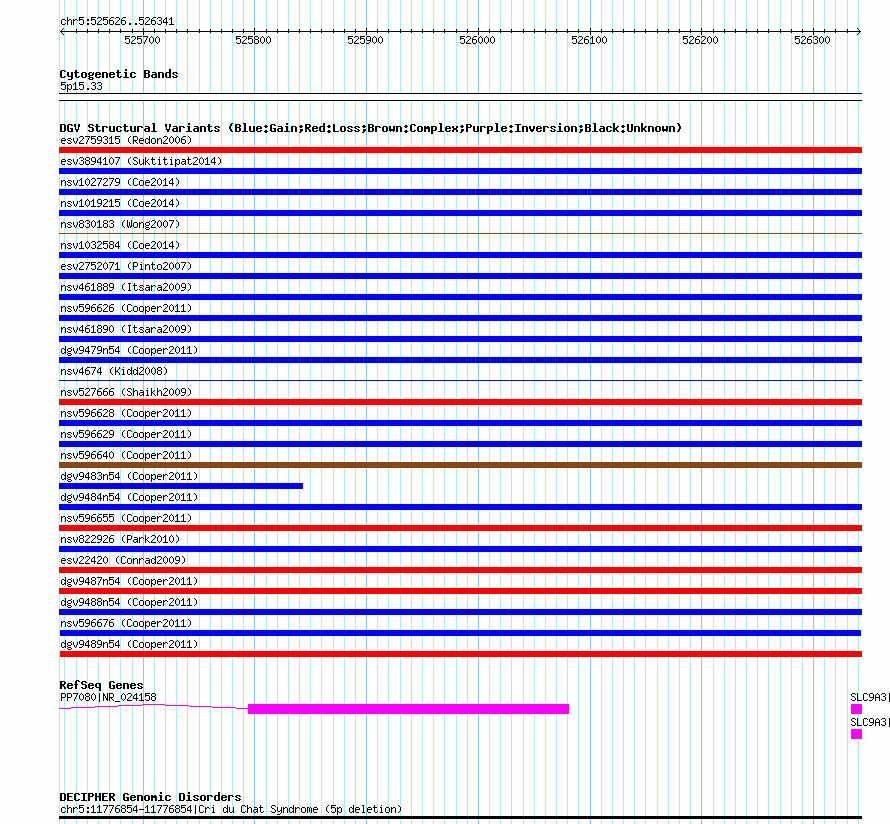The width and height of the screenshot is (890, 824).
Task: Click the RefSeq Genes track title
Action: click(x=102, y=685)
